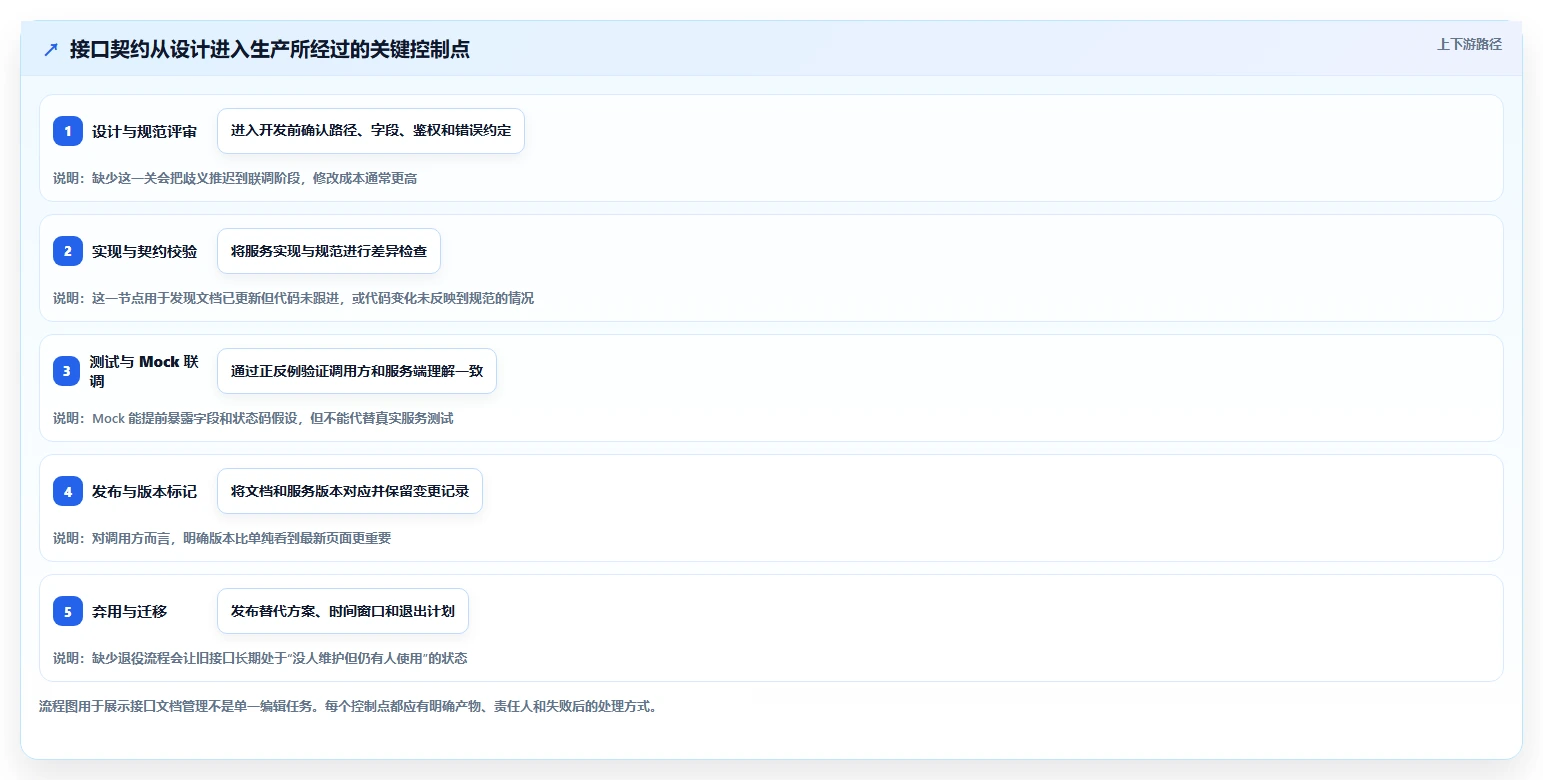The height and width of the screenshot is (780, 1543).
Task: Click the panel heading 接口契约从设计进入生产所经过的关键控制点
Action: pos(270,50)
